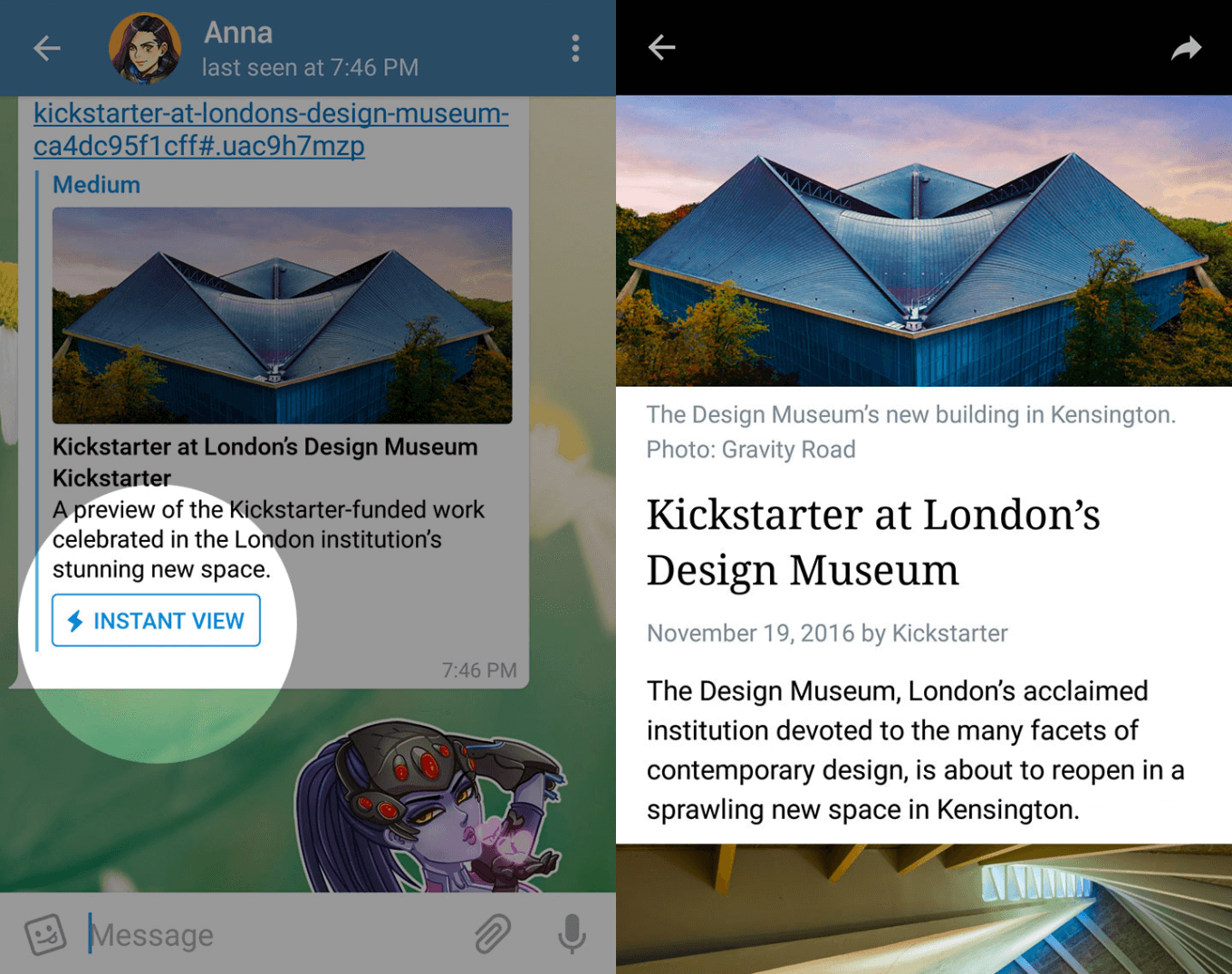Select the Kickstarter at London's Design Museum preview title
This screenshot has width=1232, height=974.
(265, 447)
